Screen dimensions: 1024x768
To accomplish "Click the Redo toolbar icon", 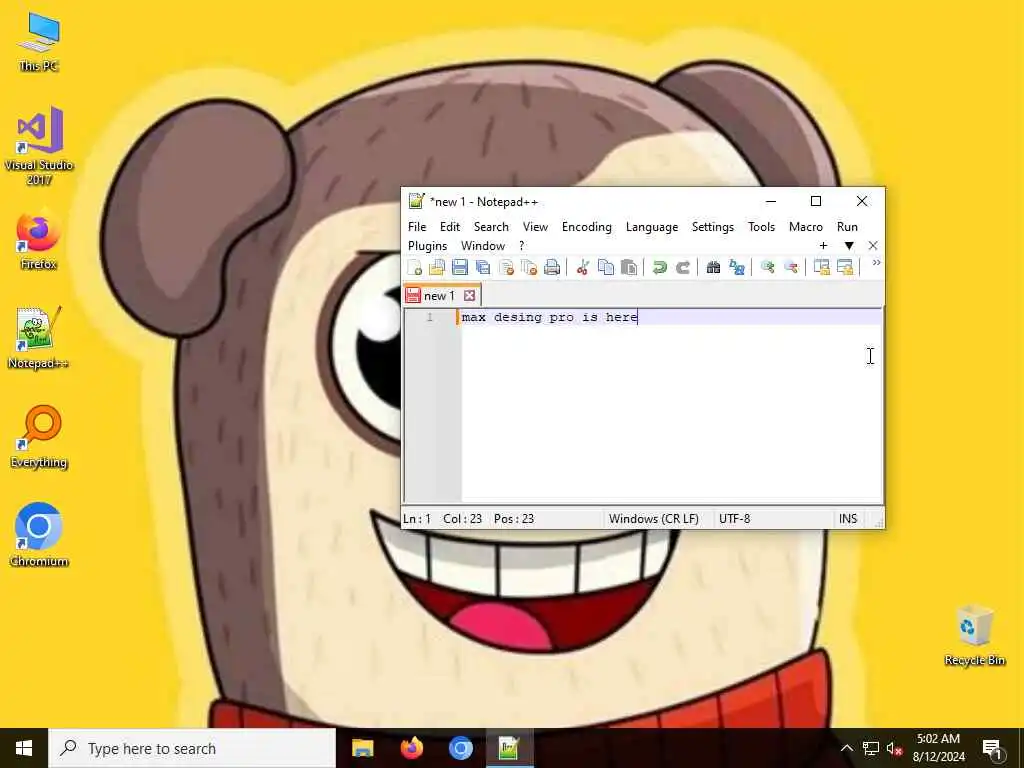I will click(682, 267).
